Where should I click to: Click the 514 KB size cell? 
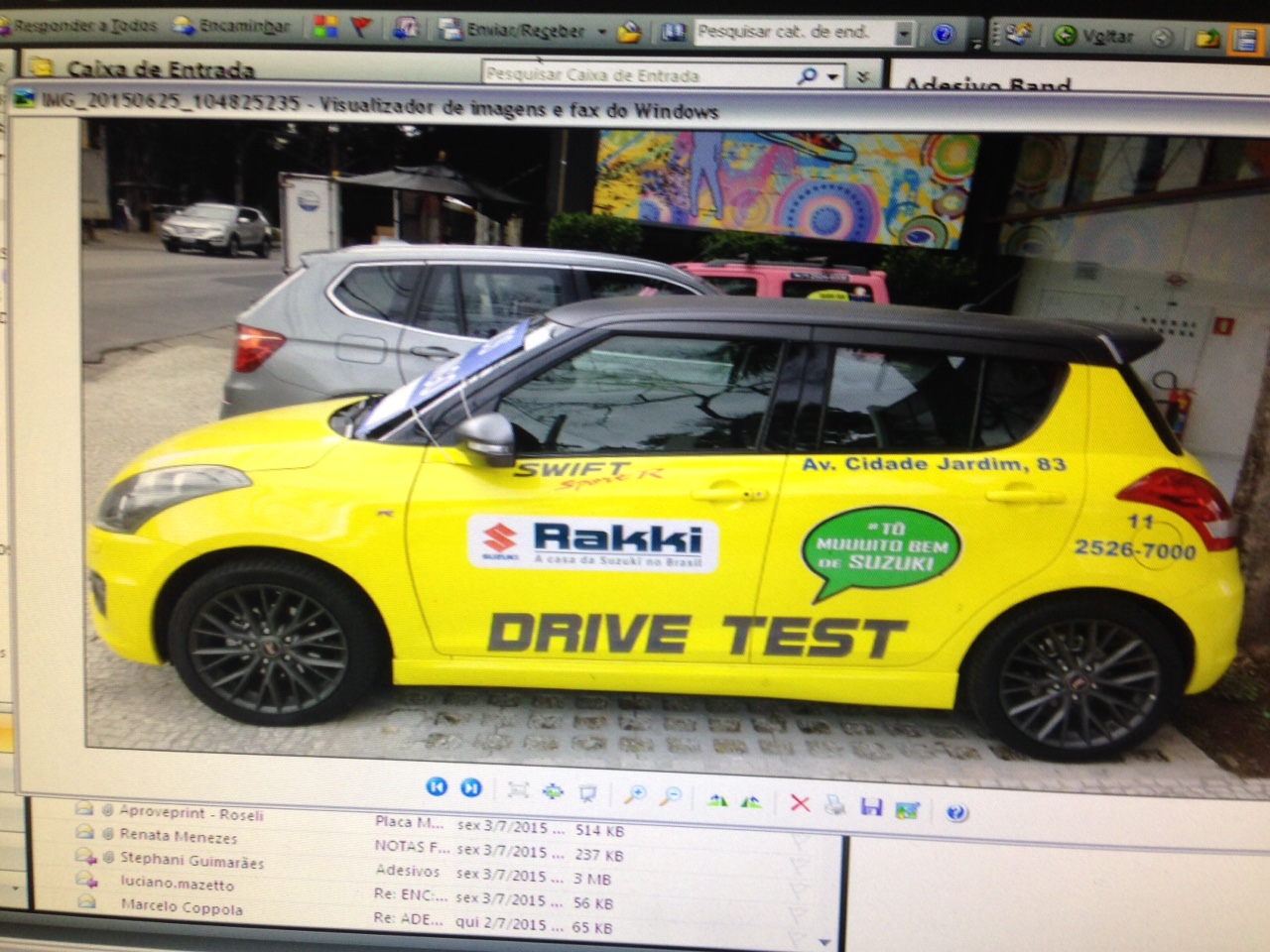coord(599,831)
